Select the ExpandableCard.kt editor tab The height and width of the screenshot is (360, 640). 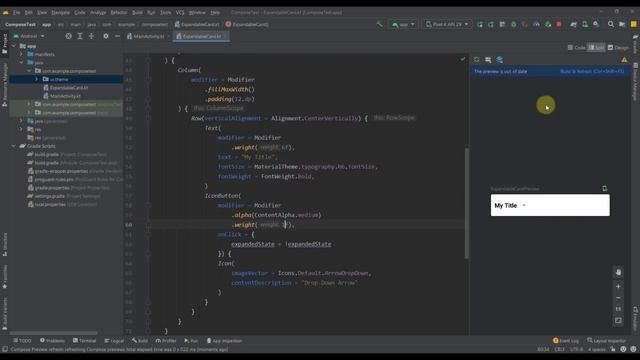[200, 36]
